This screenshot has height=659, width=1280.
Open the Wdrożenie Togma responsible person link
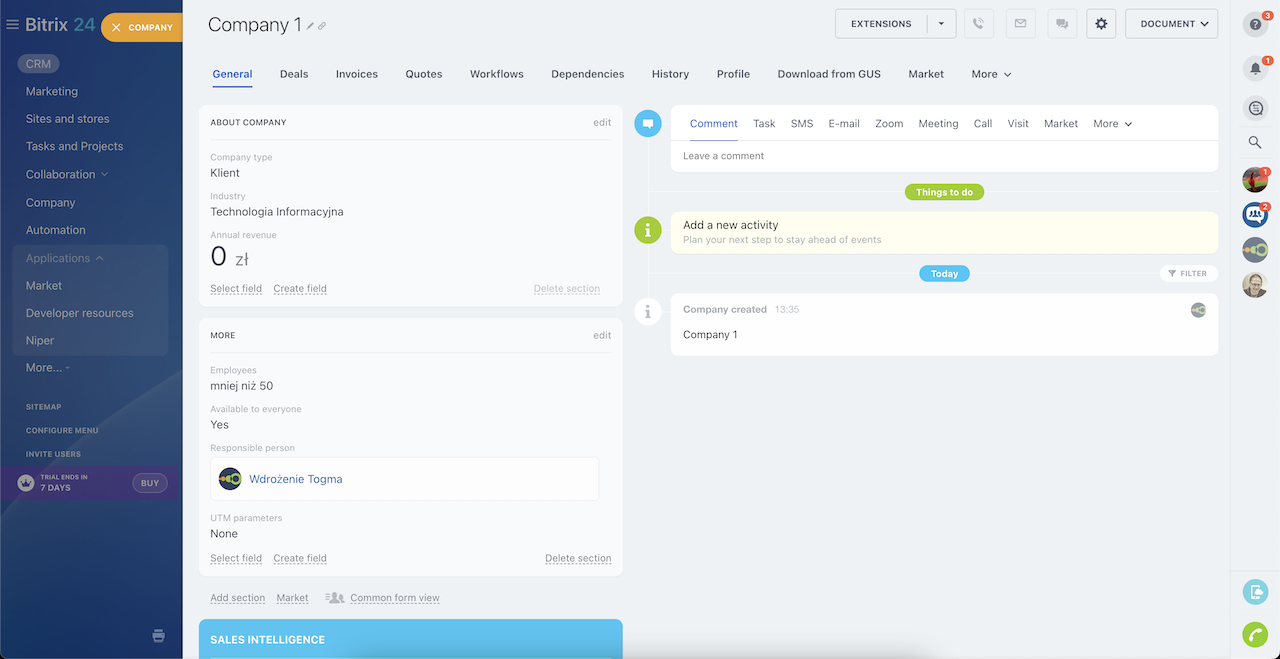pos(295,479)
